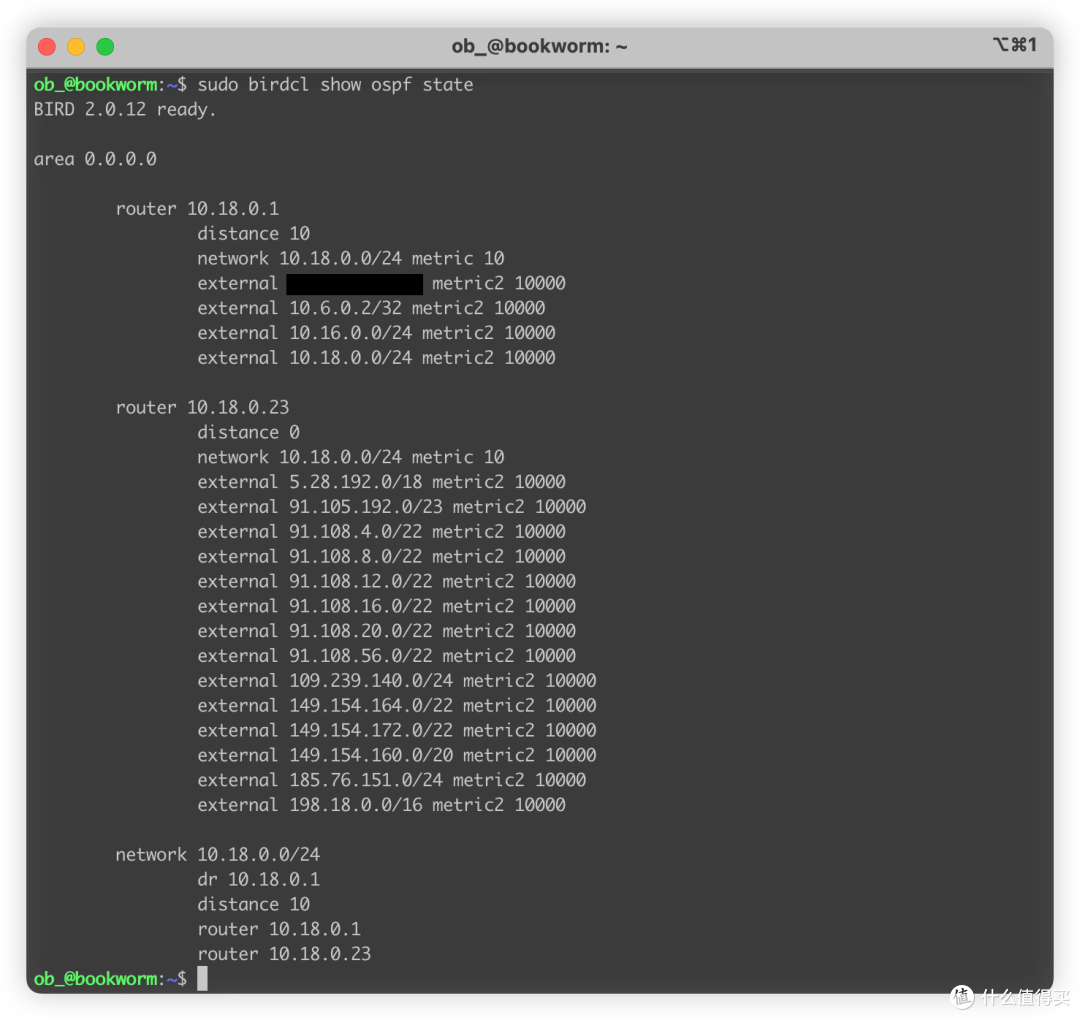Click the first green 'ob_@bookworm' prompt
This screenshot has width=1080, height=1020.
point(96,85)
